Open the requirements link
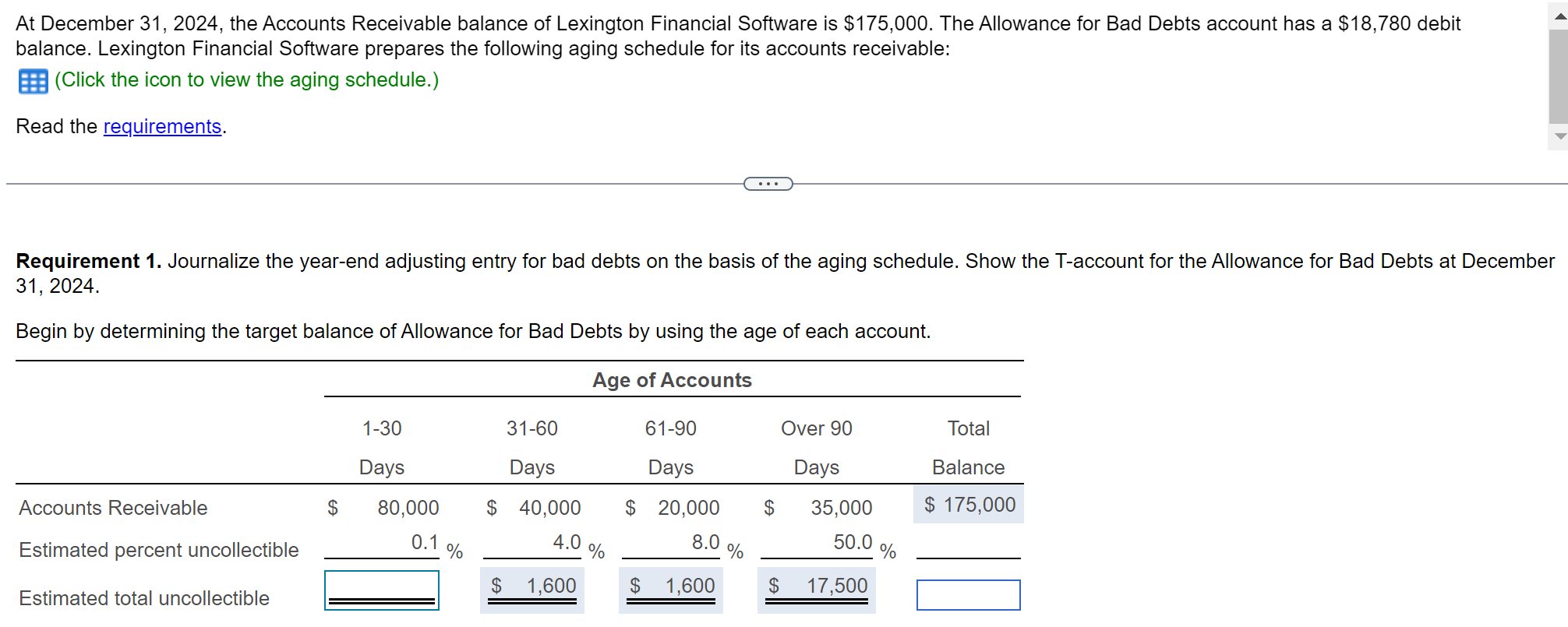 pos(162,126)
